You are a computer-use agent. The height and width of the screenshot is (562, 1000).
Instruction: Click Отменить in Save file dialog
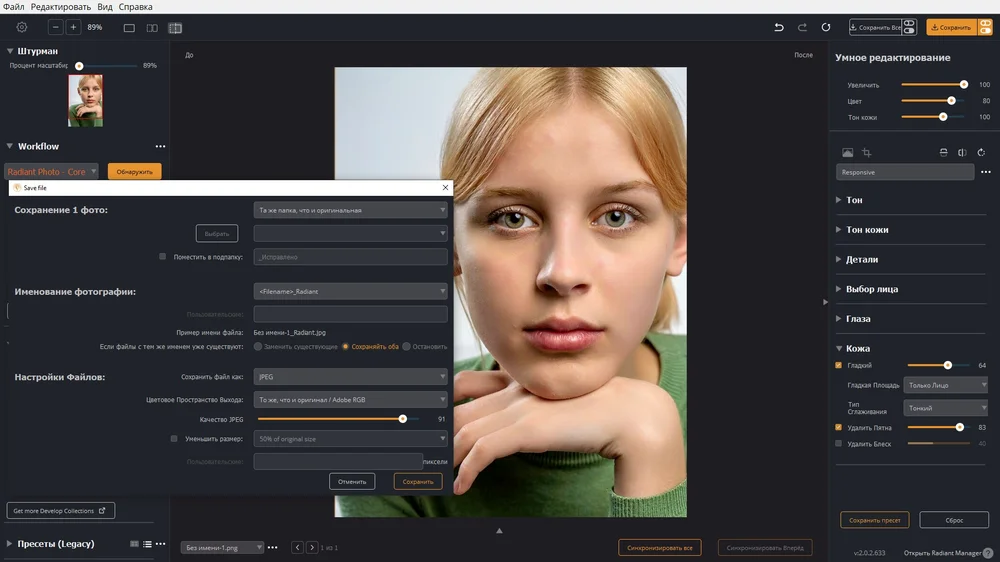pos(352,482)
